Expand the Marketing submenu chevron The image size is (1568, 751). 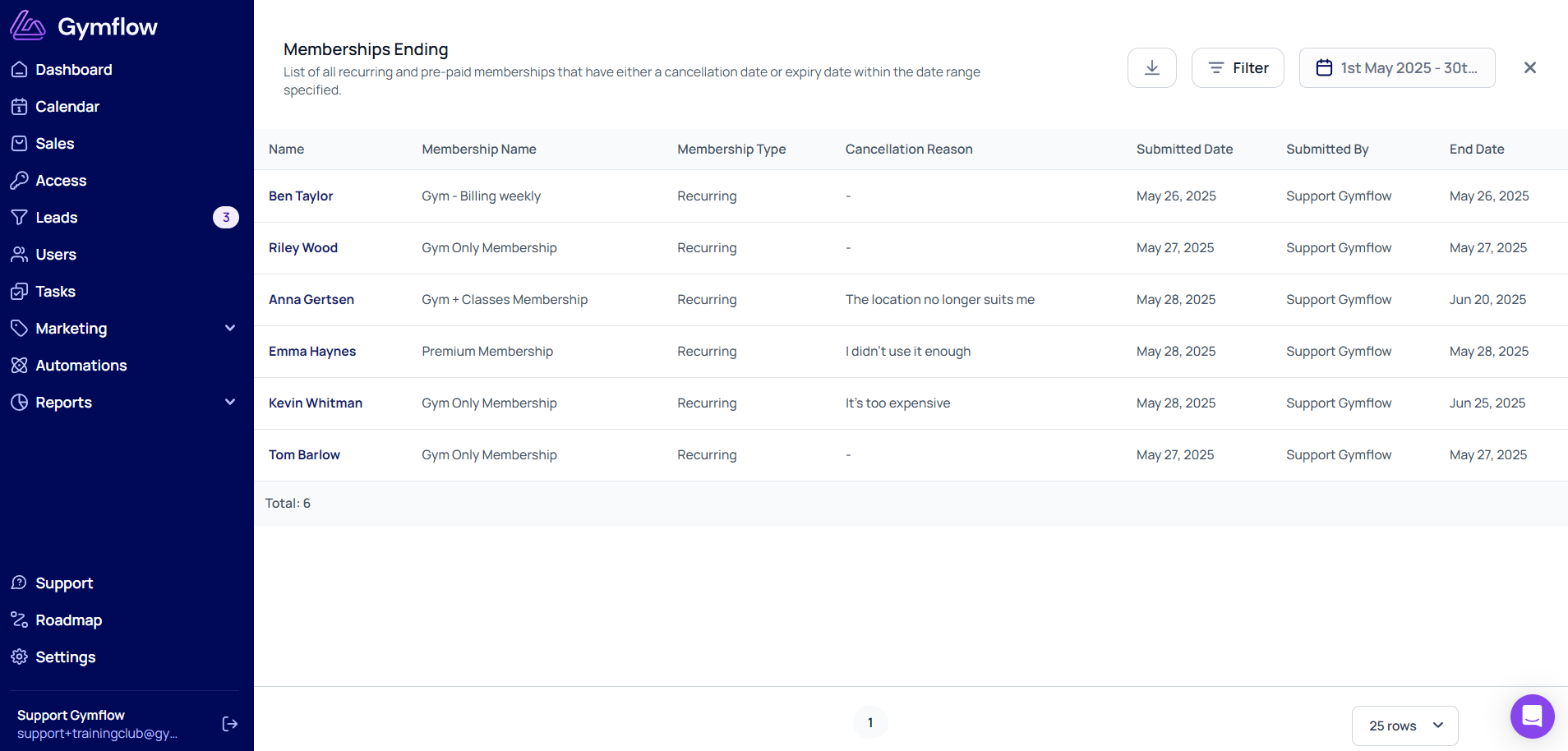(x=230, y=329)
